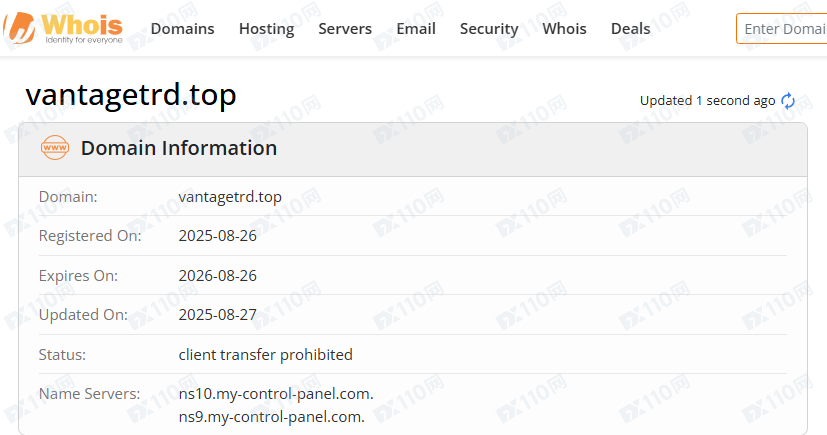The width and height of the screenshot is (827, 435).
Task: Click the client transfer prohibited status
Action: pyautogui.click(x=265, y=354)
